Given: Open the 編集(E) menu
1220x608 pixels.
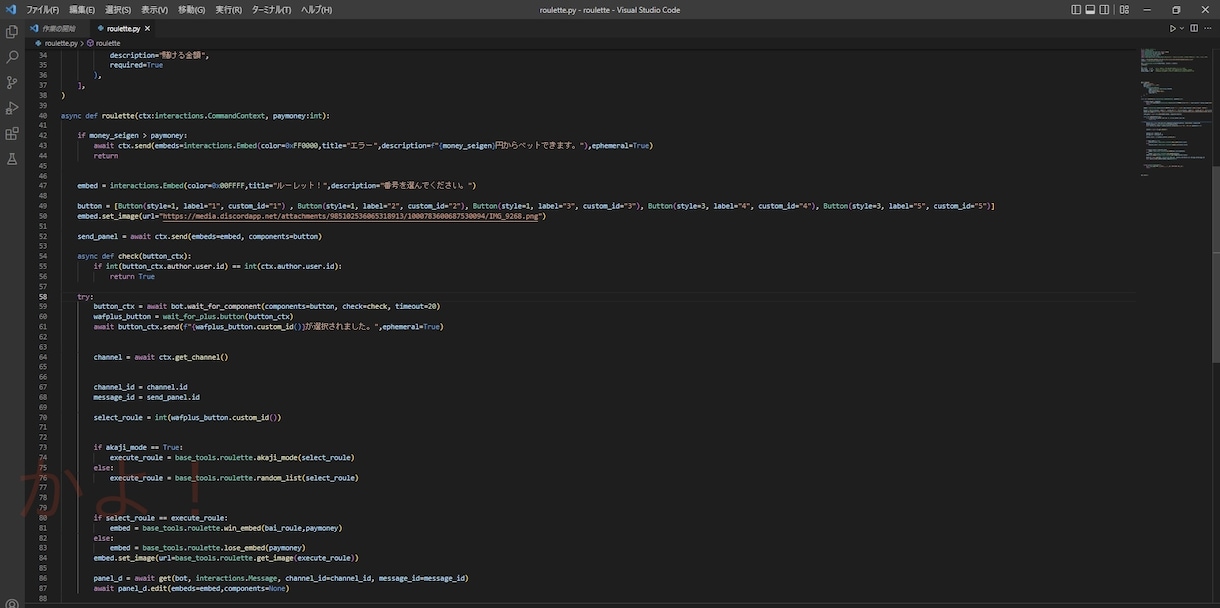Looking at the screenshot, I should tap(82, 9).
